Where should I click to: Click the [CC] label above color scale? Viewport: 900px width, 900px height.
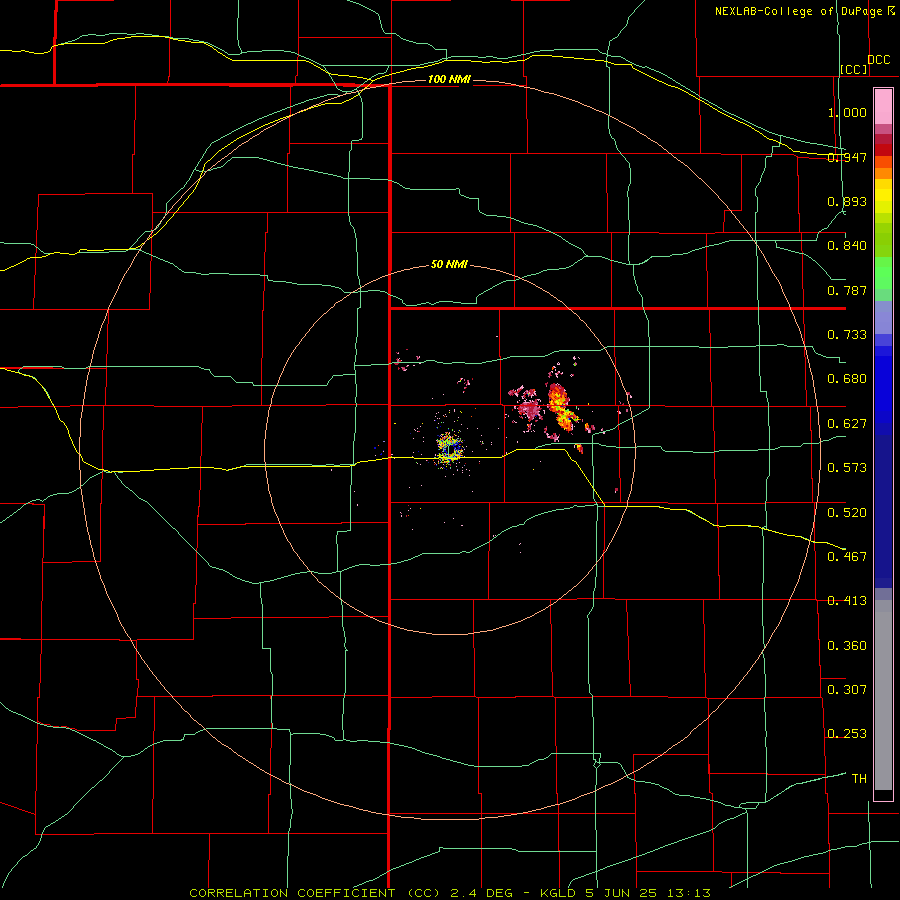854,69
